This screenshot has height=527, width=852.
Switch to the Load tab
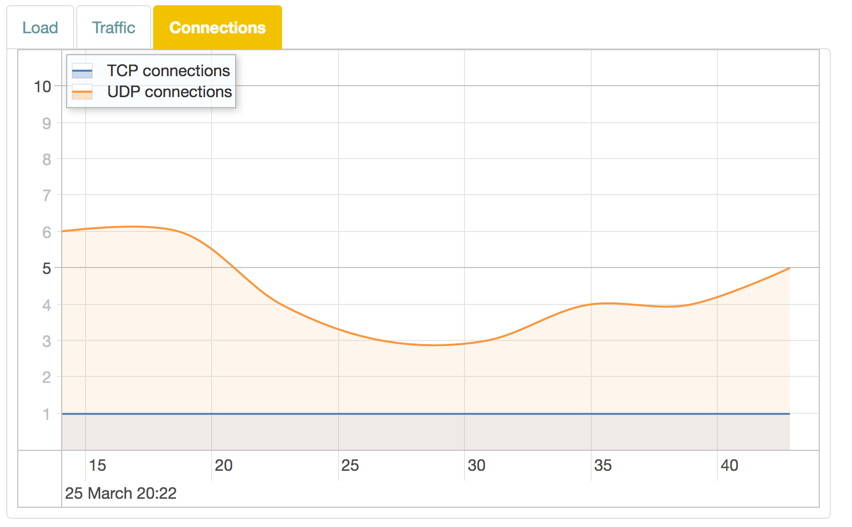point(40,28)
